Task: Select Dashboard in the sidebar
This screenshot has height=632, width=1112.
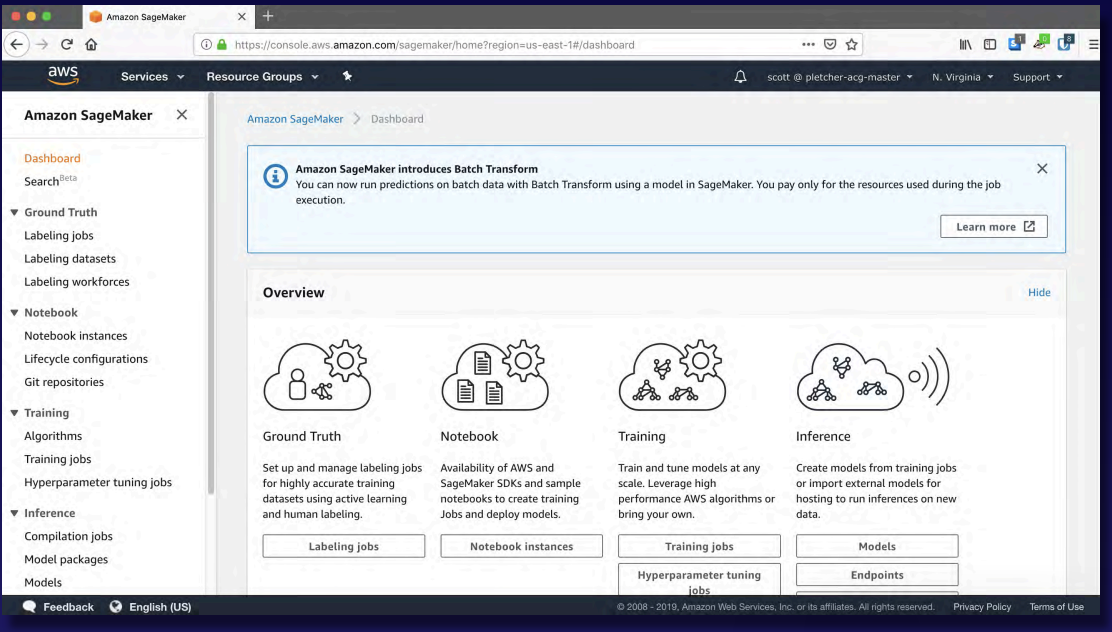Action: click(x=52, y=158)
